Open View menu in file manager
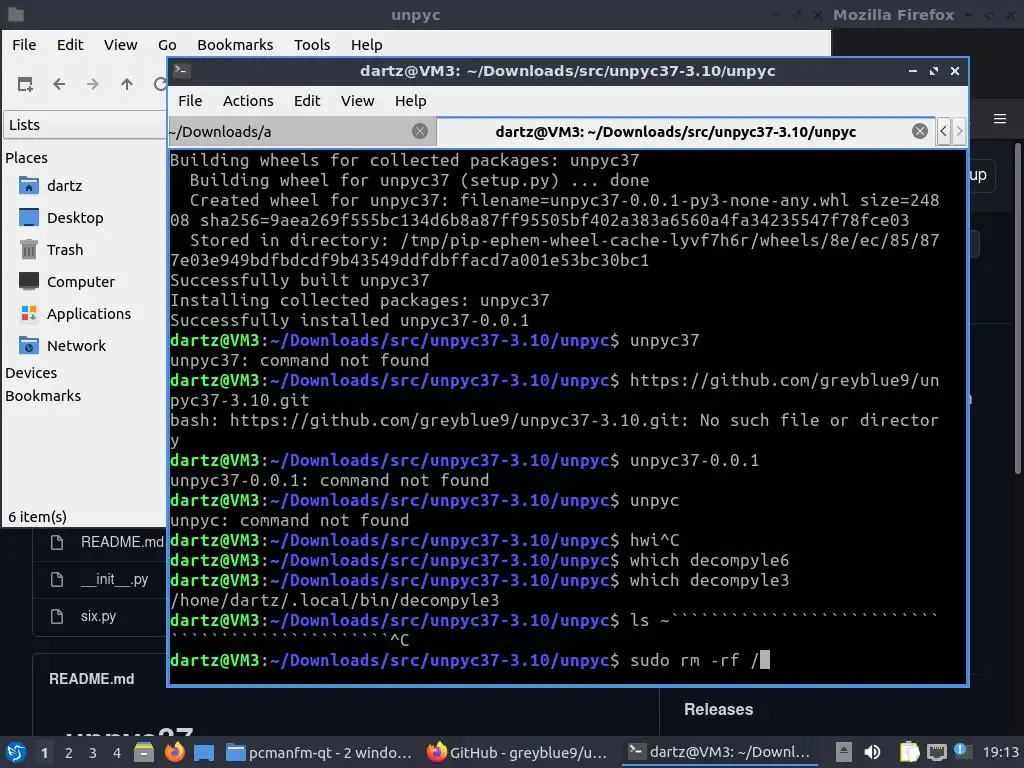The image size is (1024, 768). pos(120,44)
